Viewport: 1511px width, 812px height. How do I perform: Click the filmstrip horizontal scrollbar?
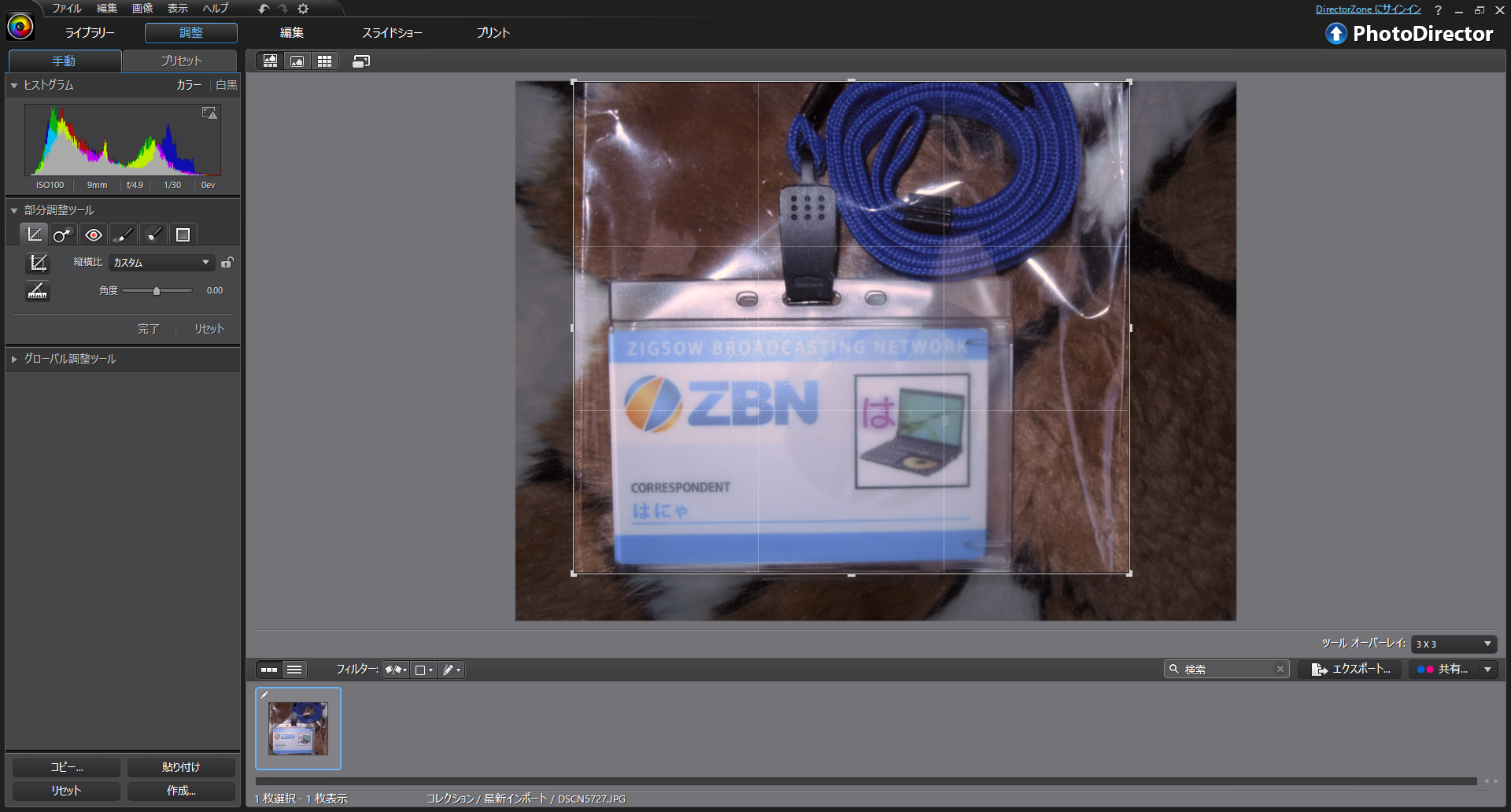(x=866, y=781)
